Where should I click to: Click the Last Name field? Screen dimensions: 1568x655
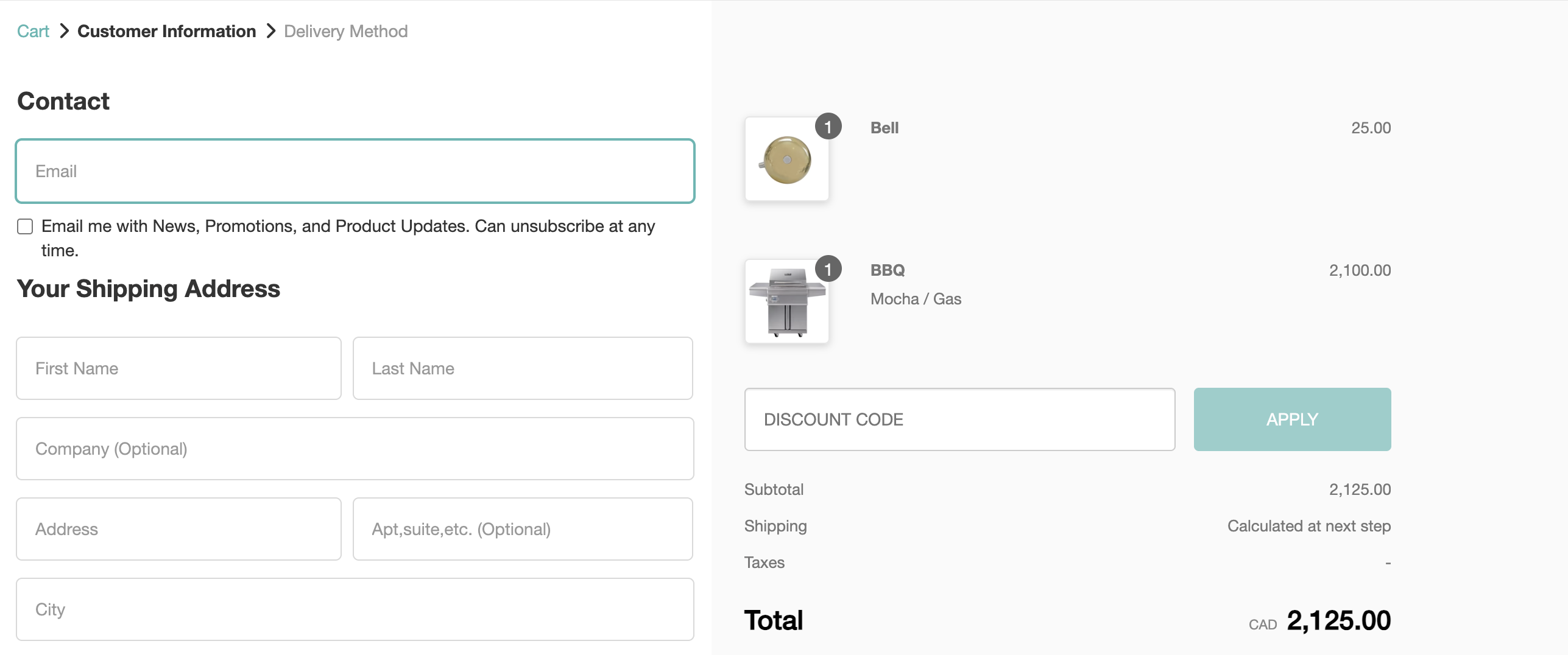[x=523, y=368]
